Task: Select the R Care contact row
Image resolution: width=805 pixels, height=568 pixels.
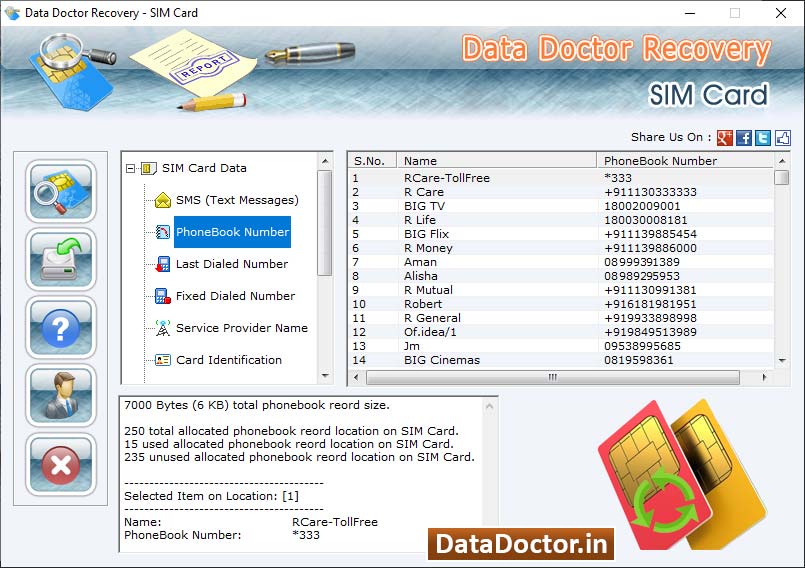Action: [561, 192]
